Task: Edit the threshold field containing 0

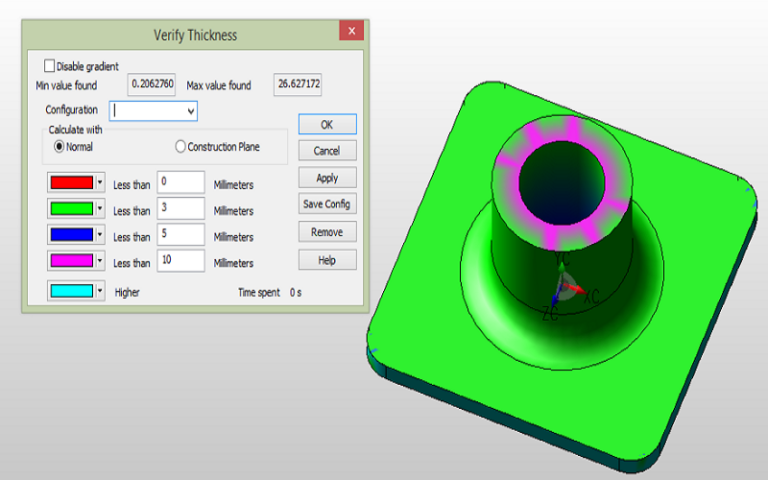Action: click(x=181, y=182)
